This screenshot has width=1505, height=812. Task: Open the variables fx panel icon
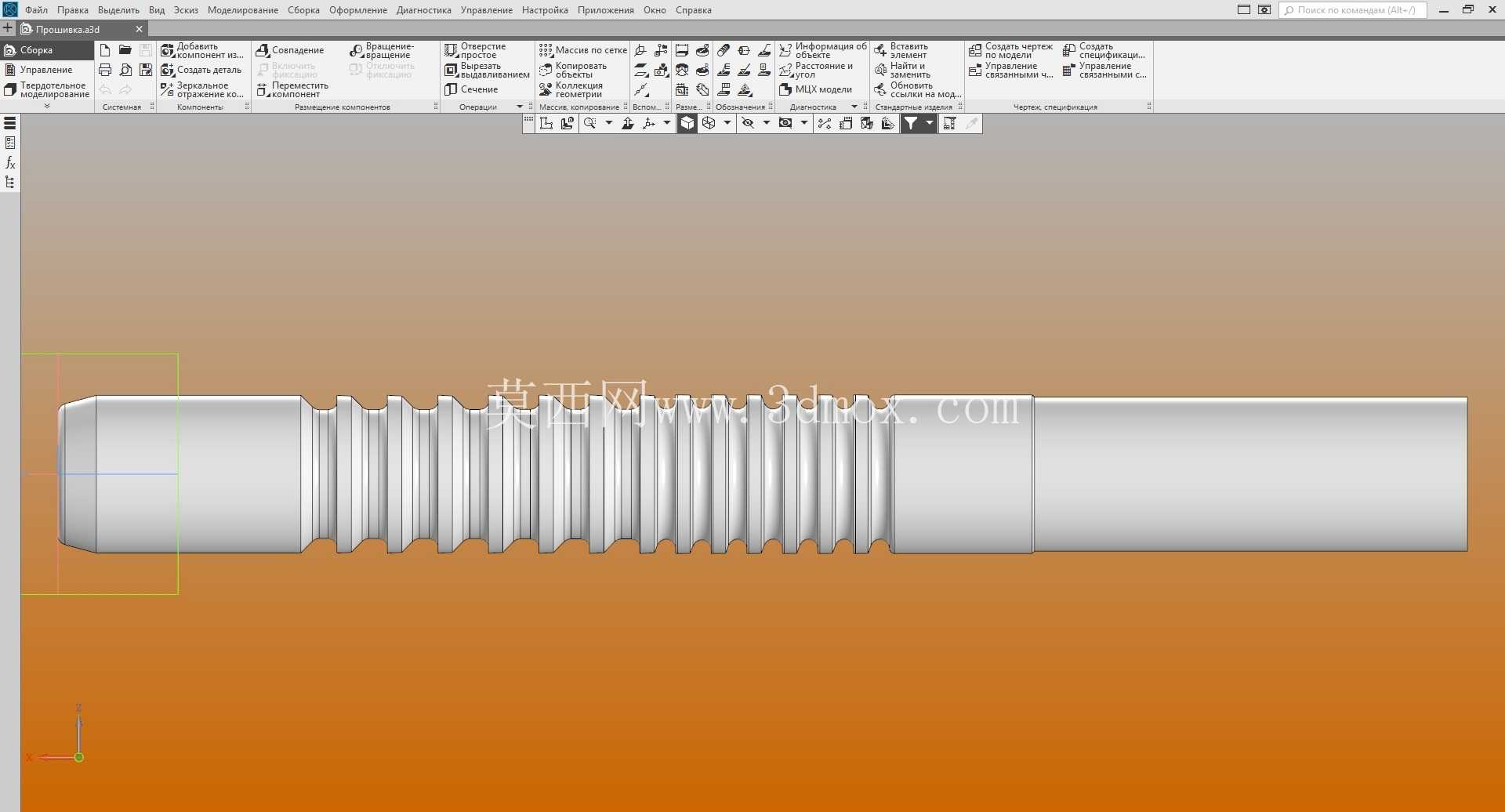click(10, 162)
